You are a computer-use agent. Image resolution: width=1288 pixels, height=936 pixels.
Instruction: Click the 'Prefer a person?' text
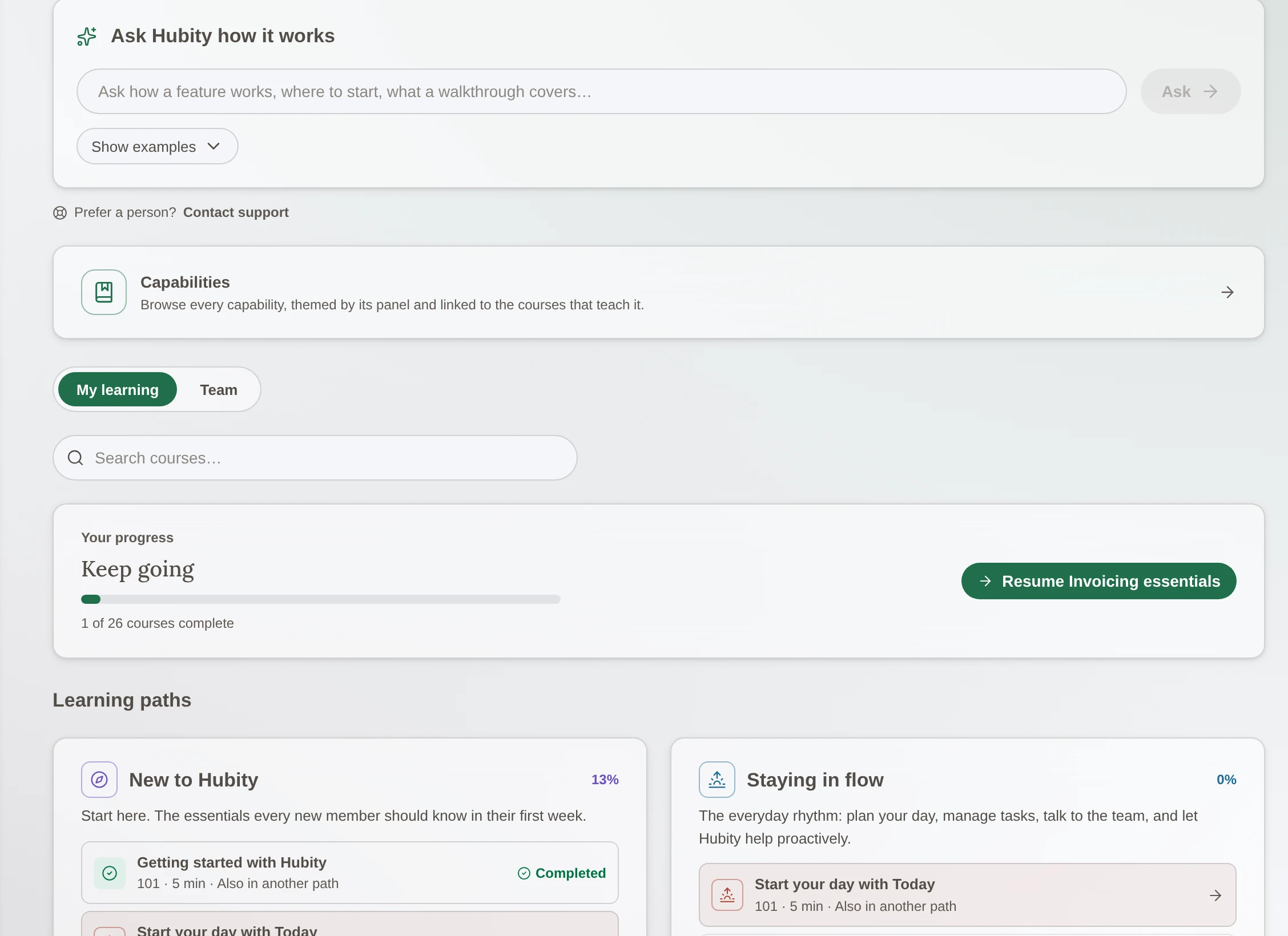tap(125, 212)
